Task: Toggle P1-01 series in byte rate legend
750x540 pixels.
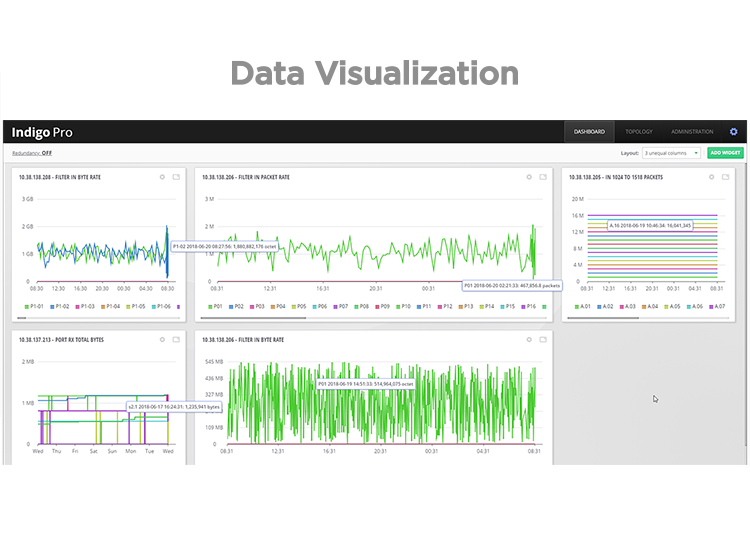Action: [34, 307]
